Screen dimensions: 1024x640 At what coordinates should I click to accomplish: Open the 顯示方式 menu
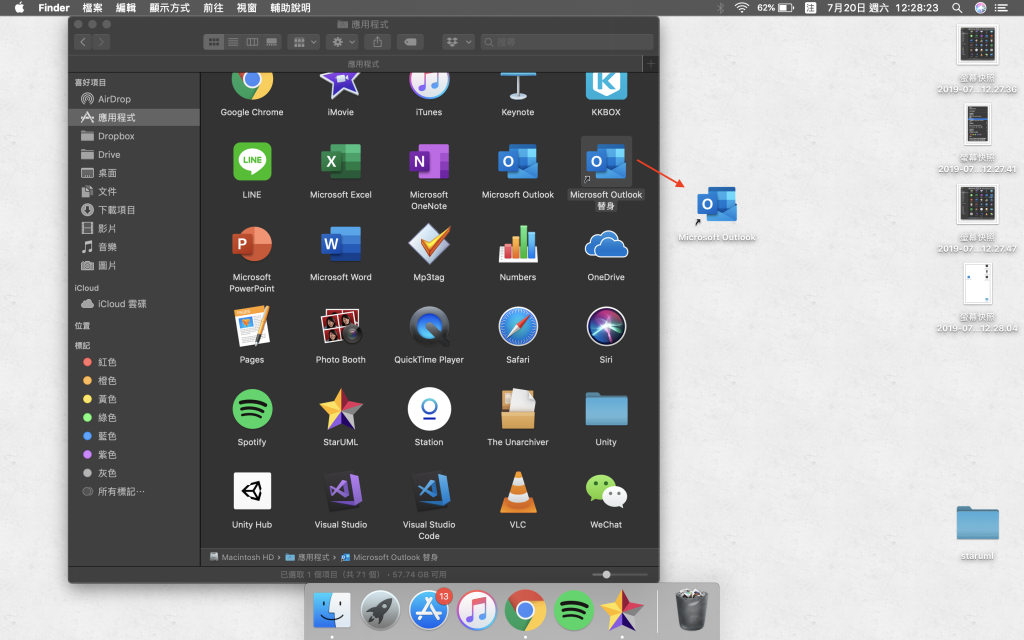click(169, 8)
